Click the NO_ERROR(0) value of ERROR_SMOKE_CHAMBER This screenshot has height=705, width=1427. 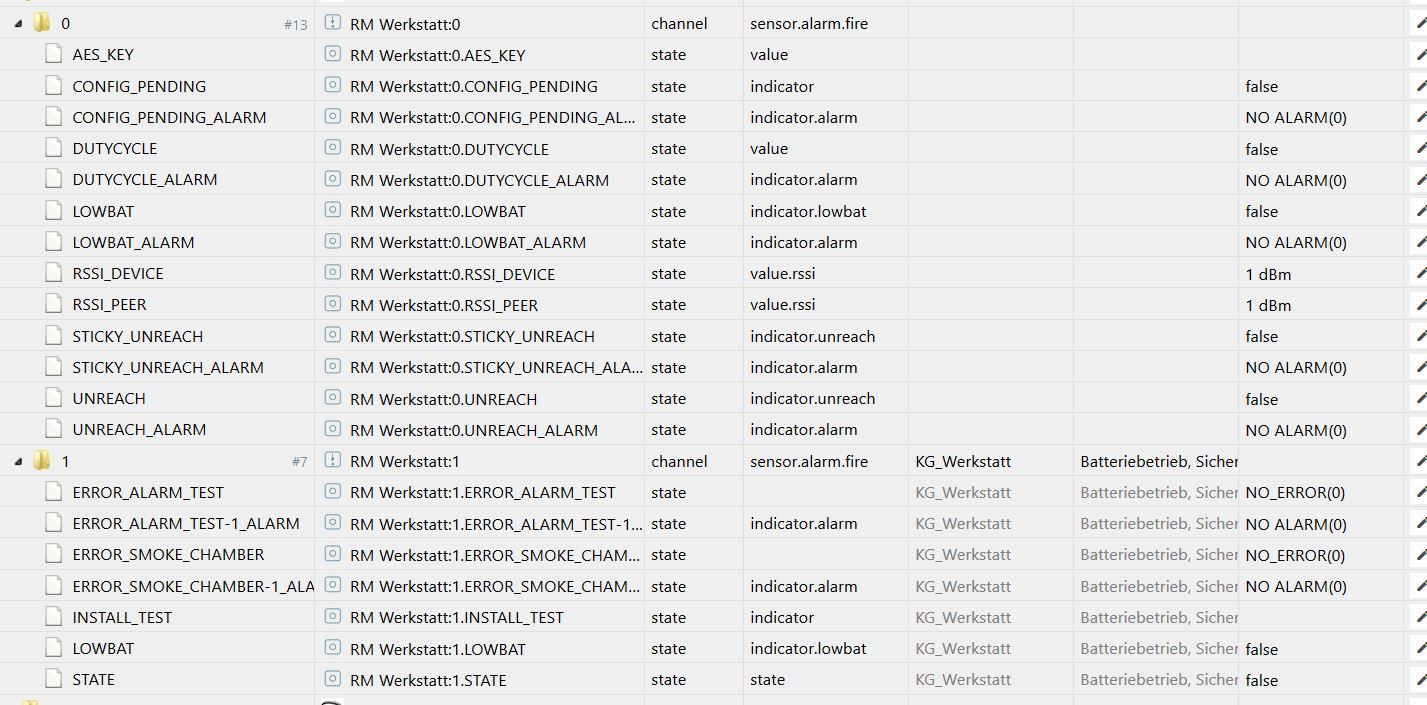1295,555
